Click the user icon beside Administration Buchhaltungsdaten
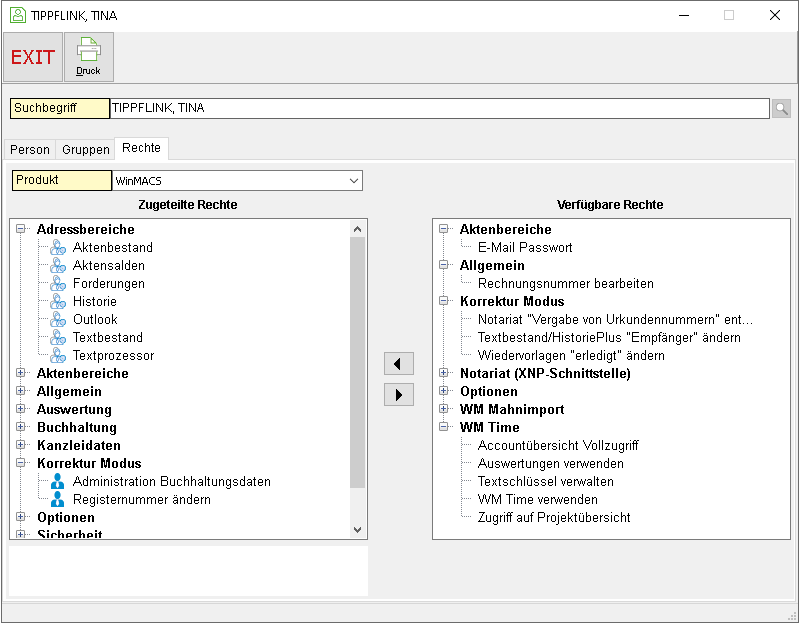800x624 pixels. (58, 481)
